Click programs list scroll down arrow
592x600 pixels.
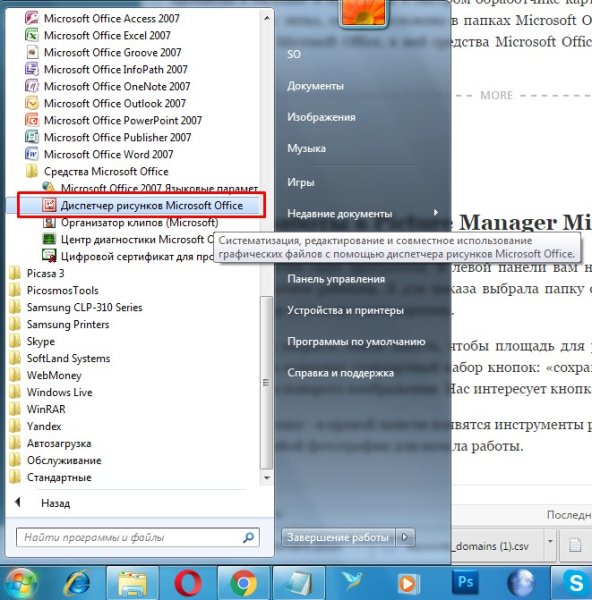pos(267,478)
